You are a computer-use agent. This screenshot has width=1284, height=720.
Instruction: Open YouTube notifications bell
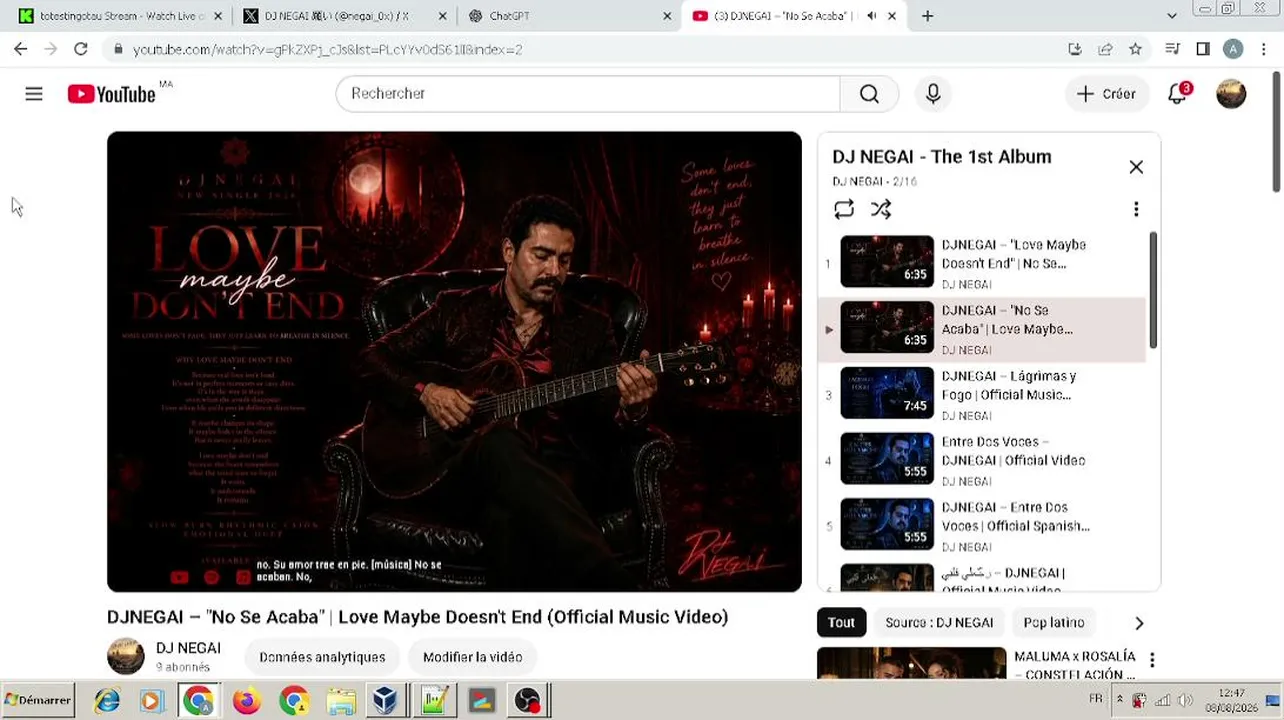tap(1178, 94)
